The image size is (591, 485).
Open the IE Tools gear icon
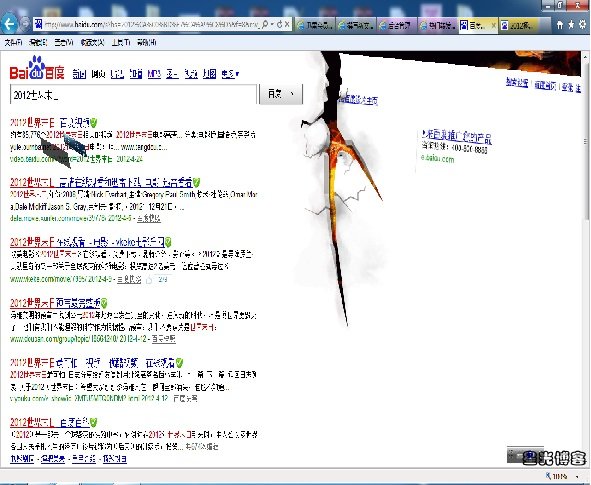coord(583,25)
